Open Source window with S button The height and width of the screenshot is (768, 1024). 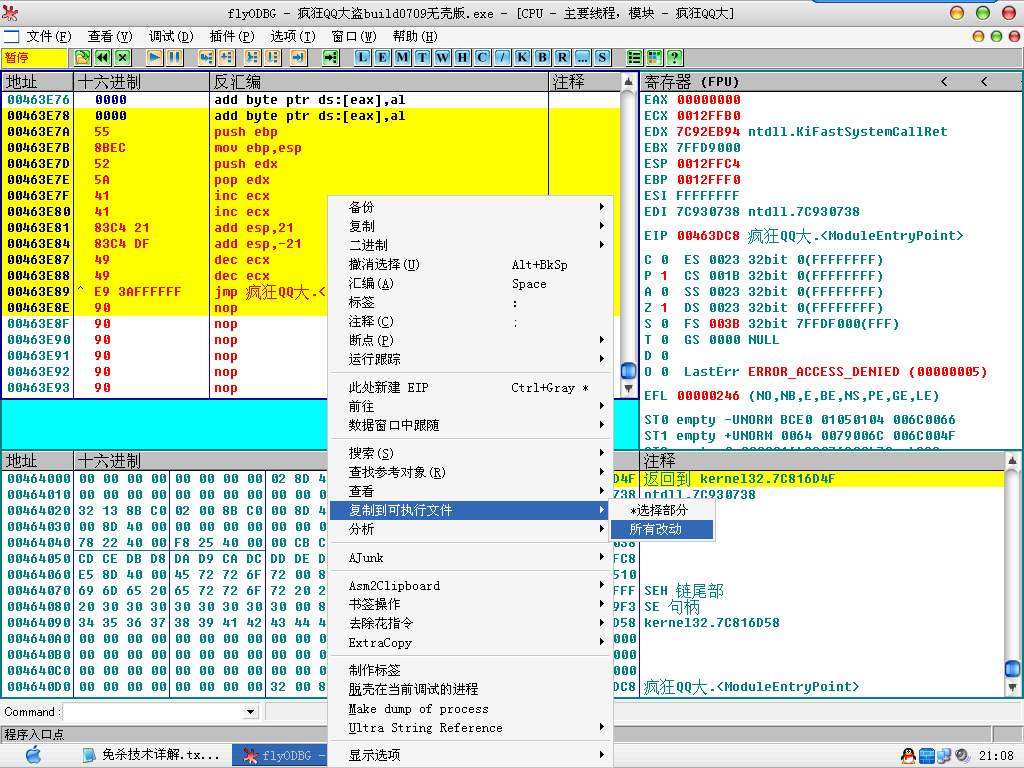pos(603,57)
